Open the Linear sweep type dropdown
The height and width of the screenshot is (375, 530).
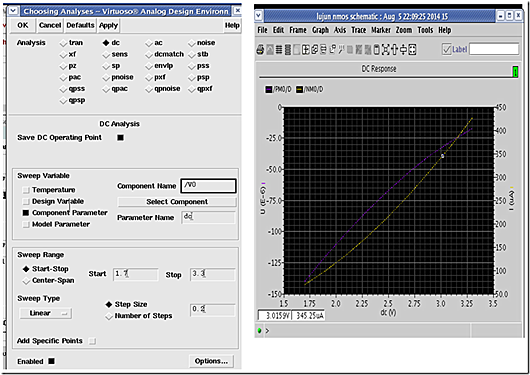(x=45, y=313)
